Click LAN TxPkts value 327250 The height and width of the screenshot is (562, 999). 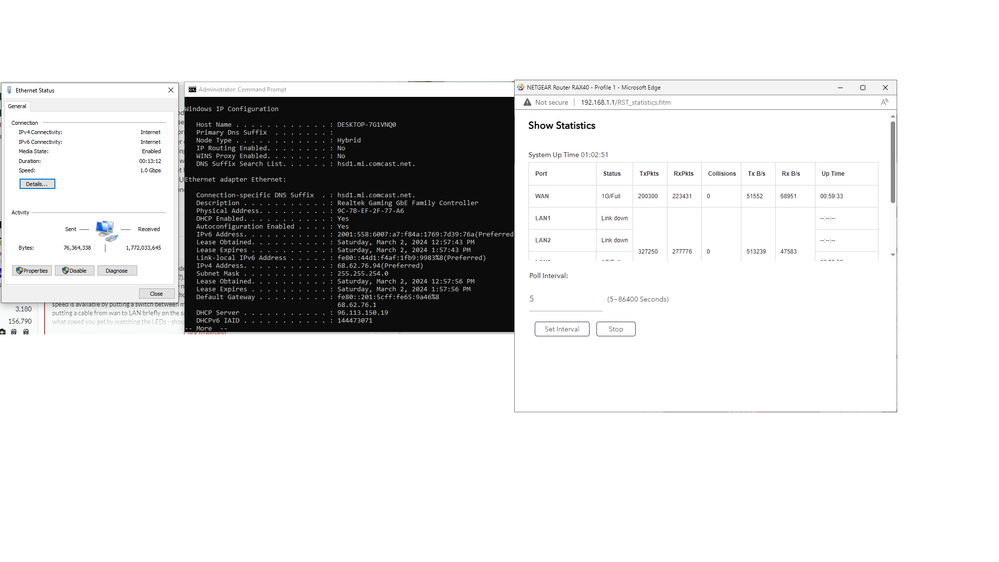pyautogui.click(x=648, y=252)
